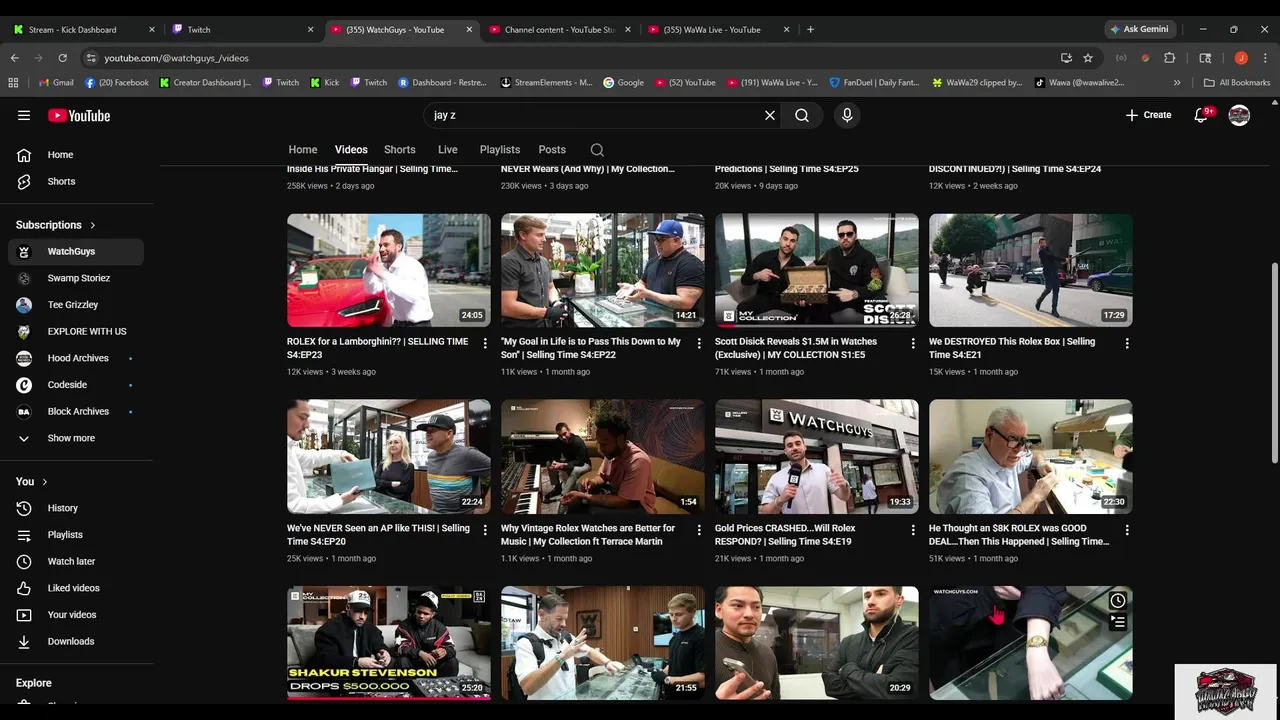The height and width of the screenshot is (720, 1280).
Task: Open the Extensions puzzle icon
Action: coord(1170,58)
